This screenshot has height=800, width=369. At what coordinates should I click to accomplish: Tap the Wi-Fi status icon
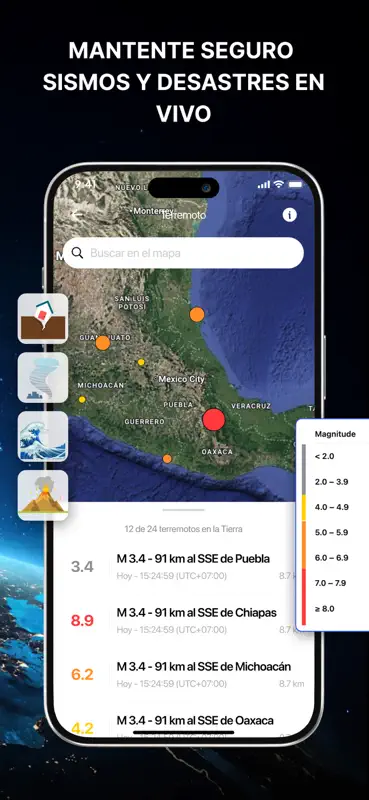(x=278, y=185)
